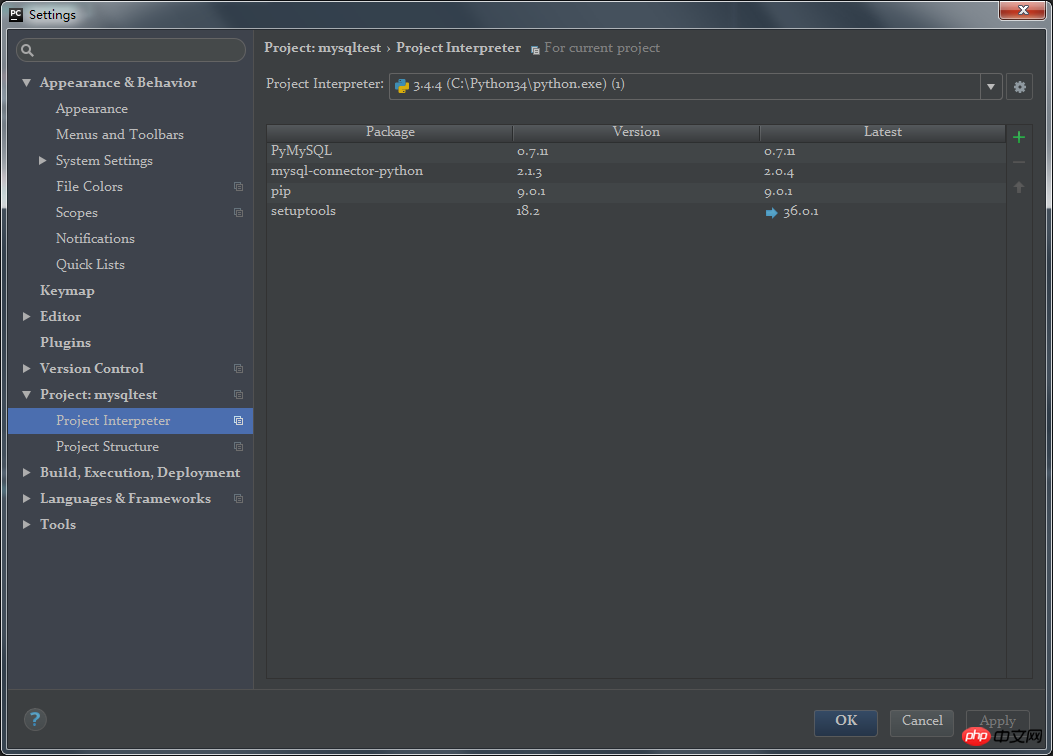
Task: Click the green plus install package icon
Action: (1019, 137)
